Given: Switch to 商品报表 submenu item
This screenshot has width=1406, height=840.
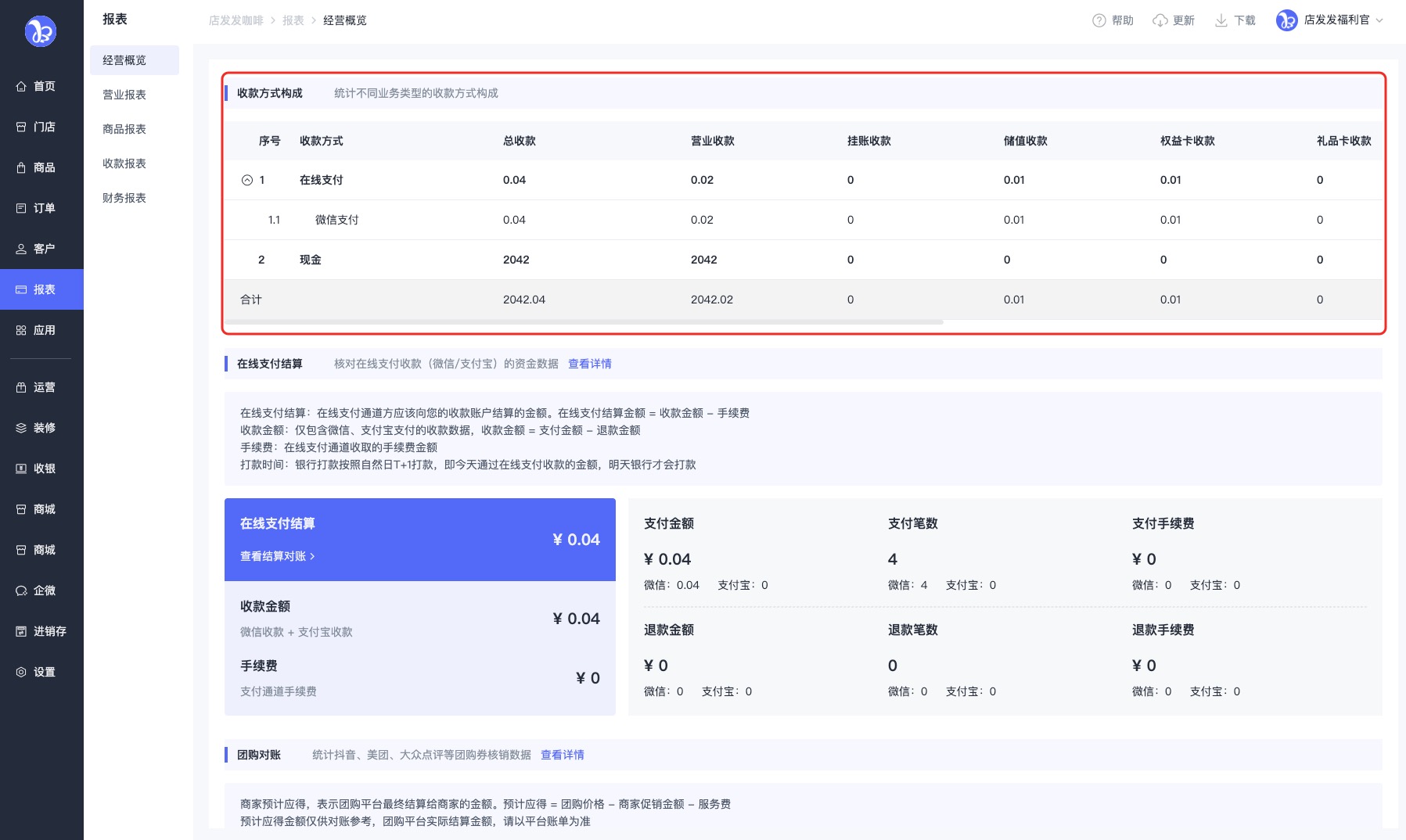Looking at the screenshot, I should coord(124,129).
